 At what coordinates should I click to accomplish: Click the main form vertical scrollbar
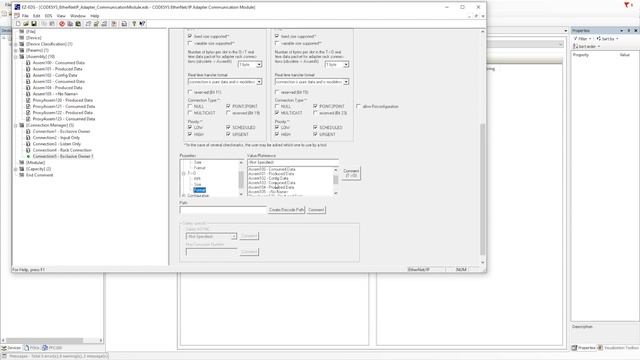coord(482,147)
